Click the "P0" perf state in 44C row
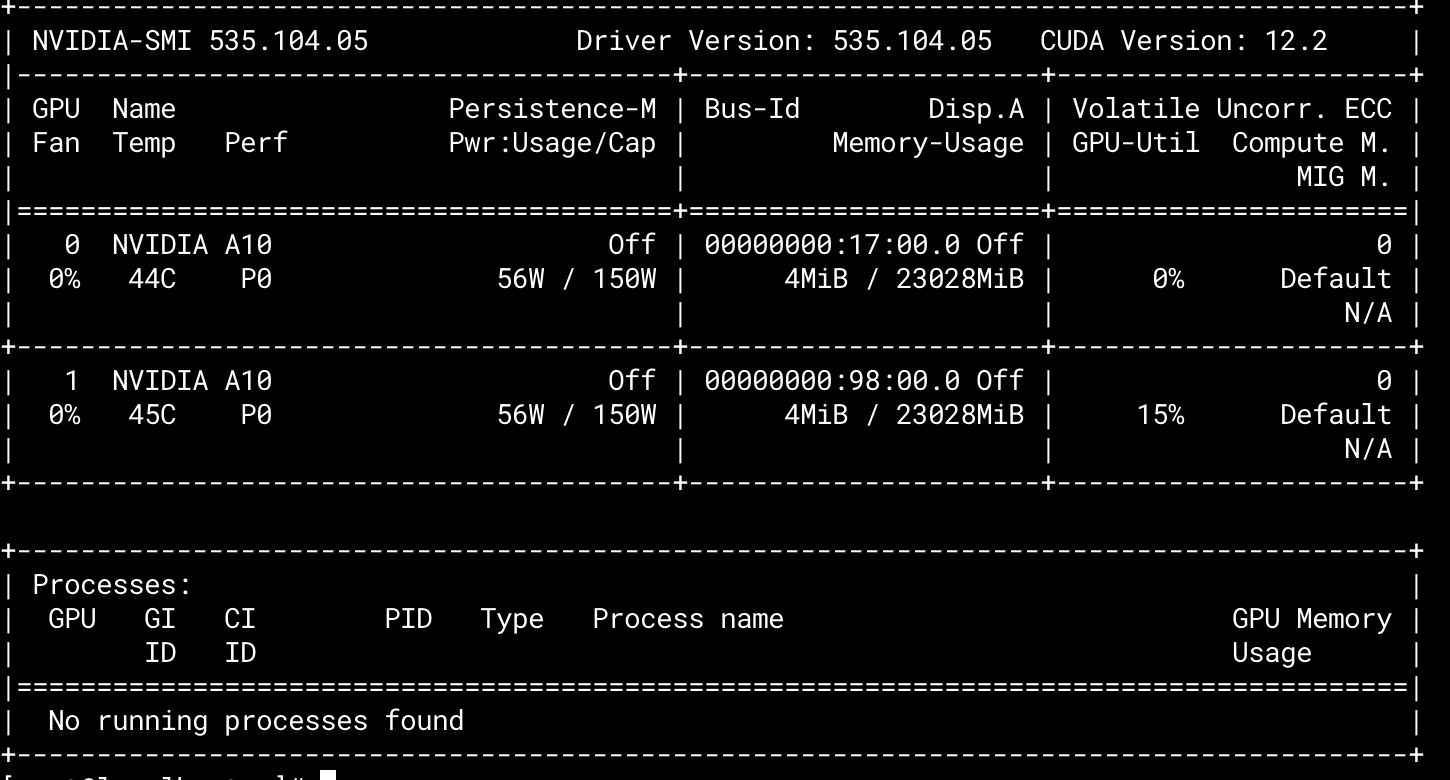Screen dimensions: 1450x780 [x=256, y=279]
